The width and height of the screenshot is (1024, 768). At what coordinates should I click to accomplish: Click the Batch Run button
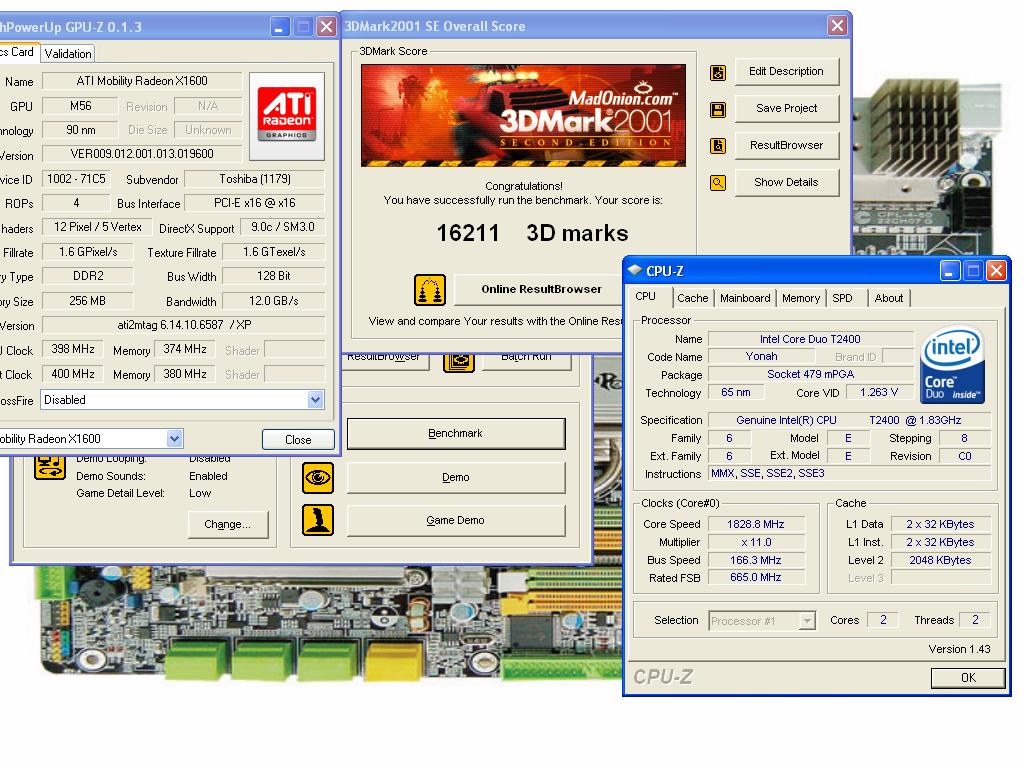point(526,361)
